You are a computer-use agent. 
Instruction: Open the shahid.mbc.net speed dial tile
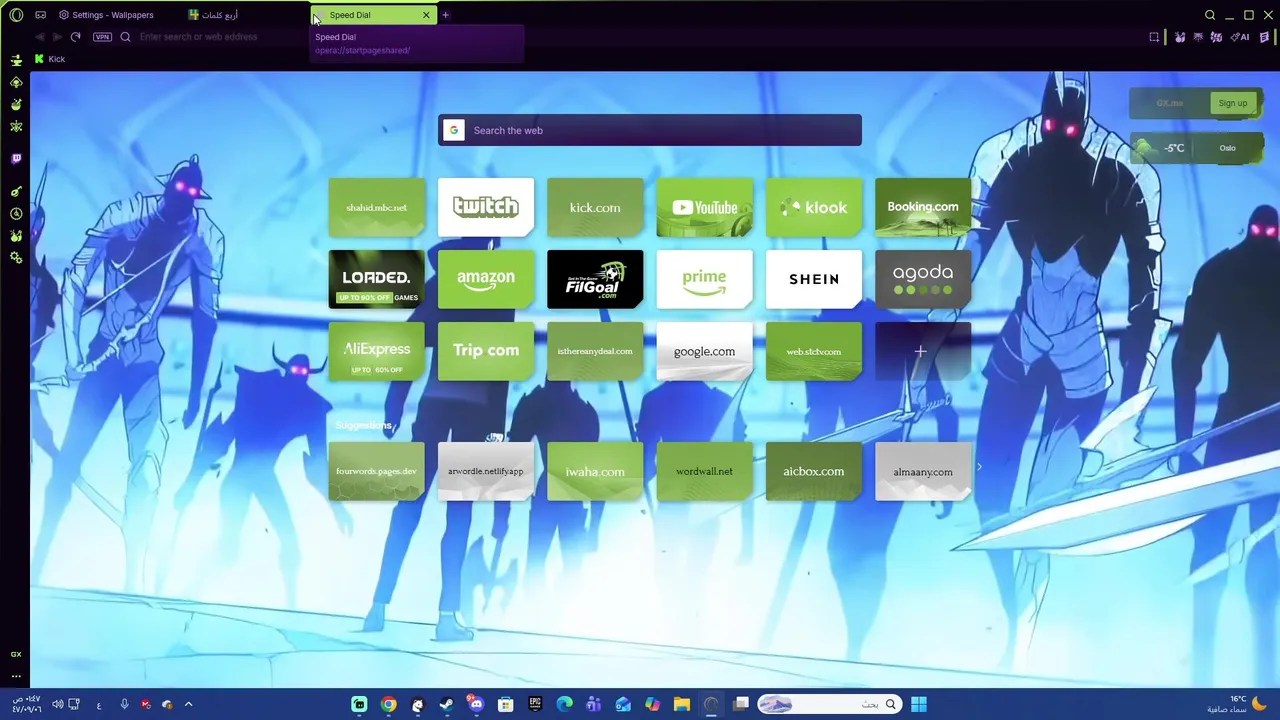377,208
